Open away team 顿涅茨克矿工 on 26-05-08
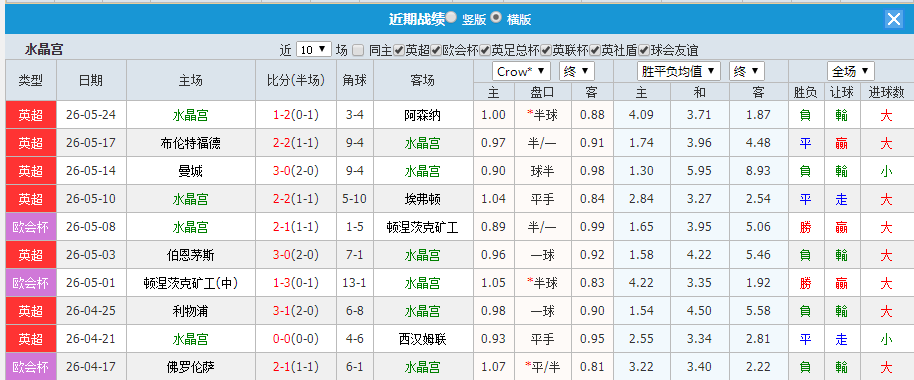Image resolution: width=914 pixels, height=380 pixels. point(423,227)
